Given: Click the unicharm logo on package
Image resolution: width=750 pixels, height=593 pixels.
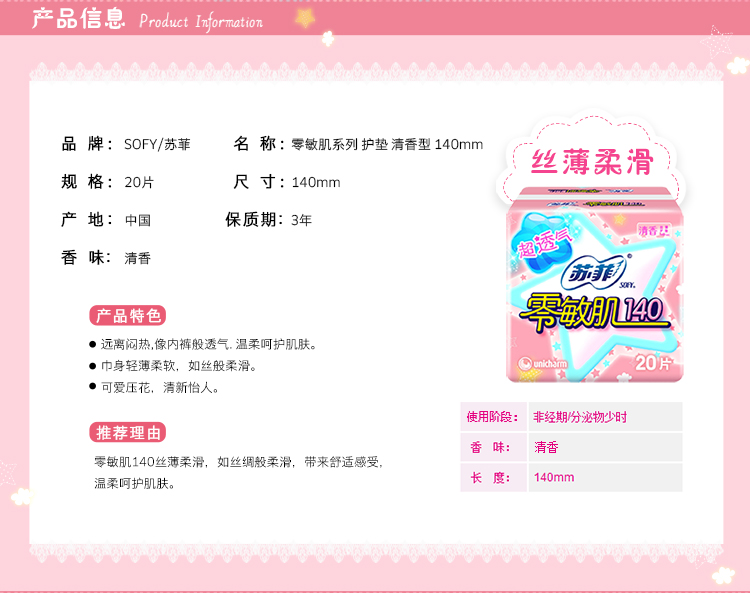Looking at the screenshot, I should (543, 363).
